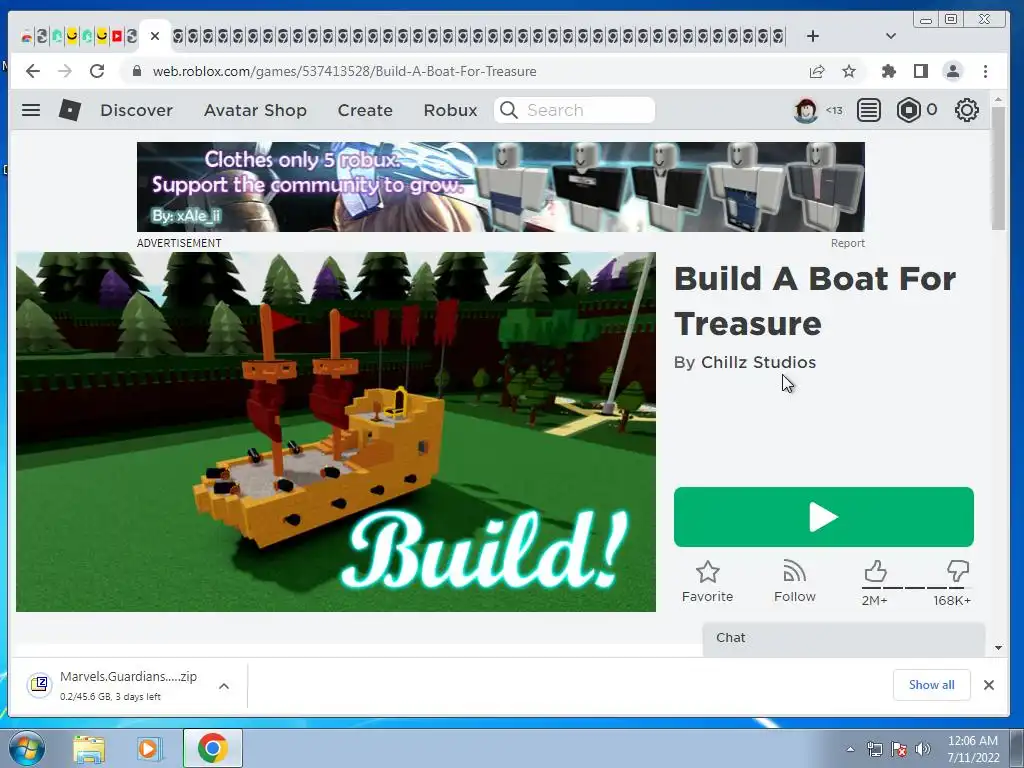Open a new browser tab
The height and width of the screenshot is (768, 1024).
pyautogui.click(x=812, y=36)
